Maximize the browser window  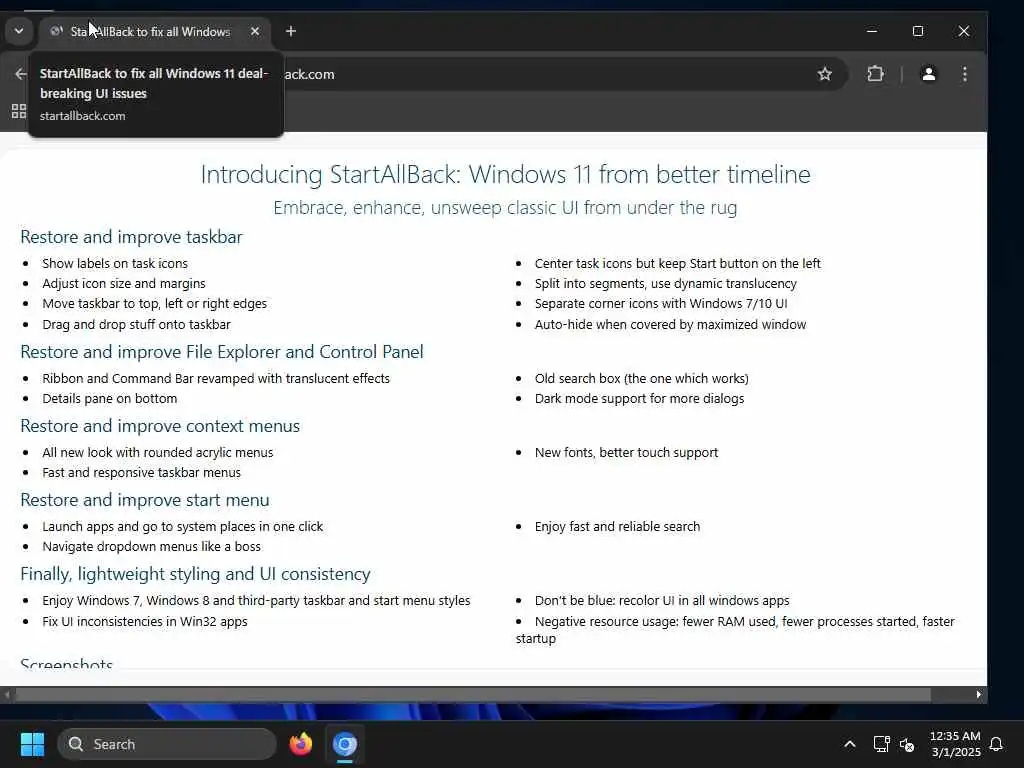[918, 31]
